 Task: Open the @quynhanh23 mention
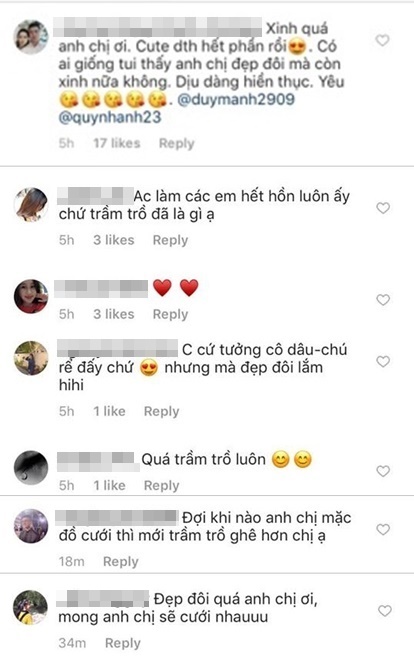click(x=110, y=117)
